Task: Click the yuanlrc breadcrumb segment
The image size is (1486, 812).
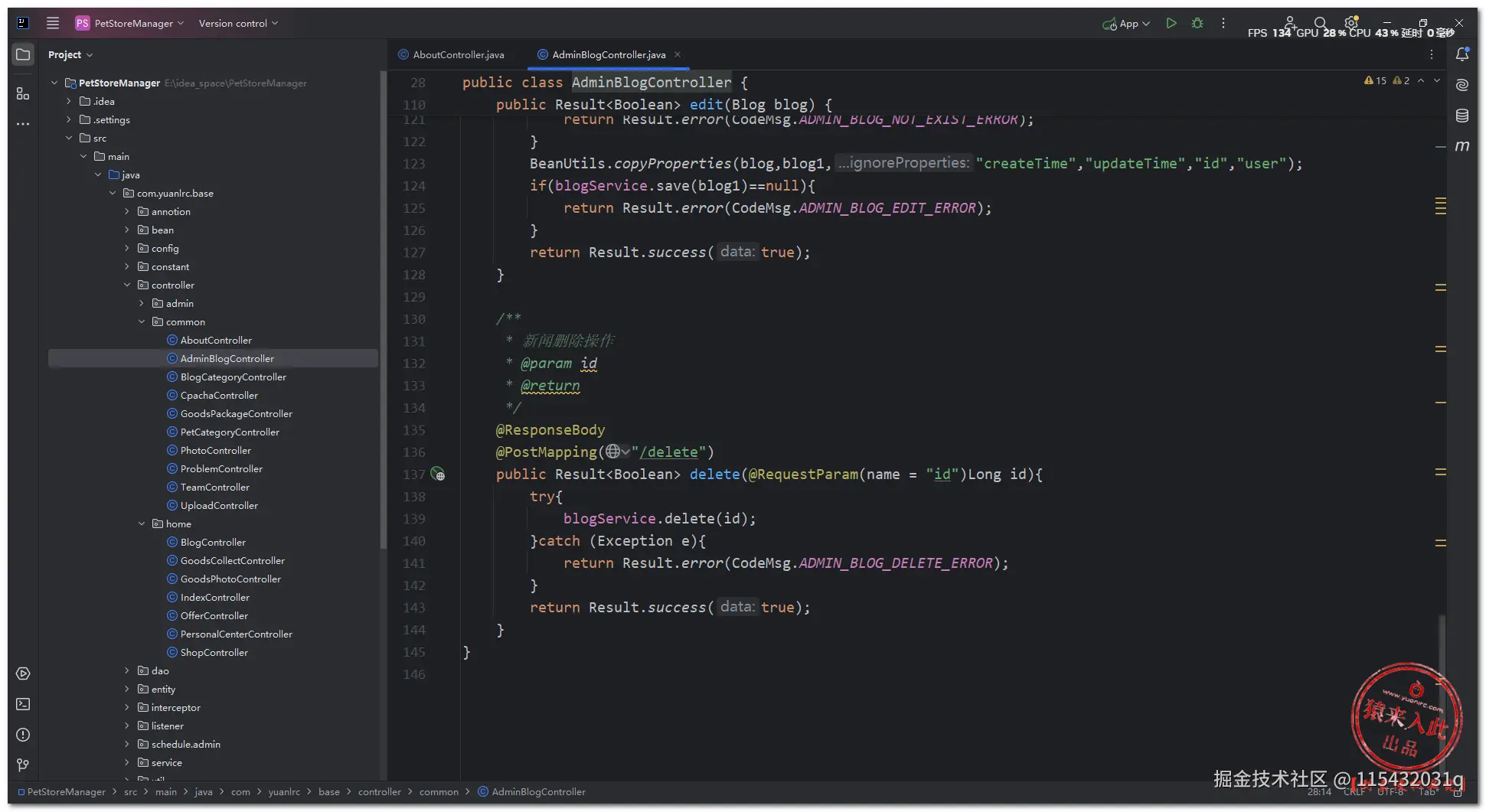Action: 284,791
